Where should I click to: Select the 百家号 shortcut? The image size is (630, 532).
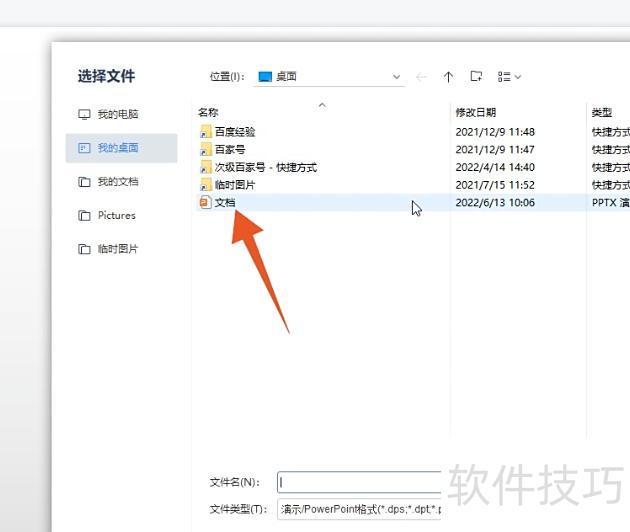point(230,149)
